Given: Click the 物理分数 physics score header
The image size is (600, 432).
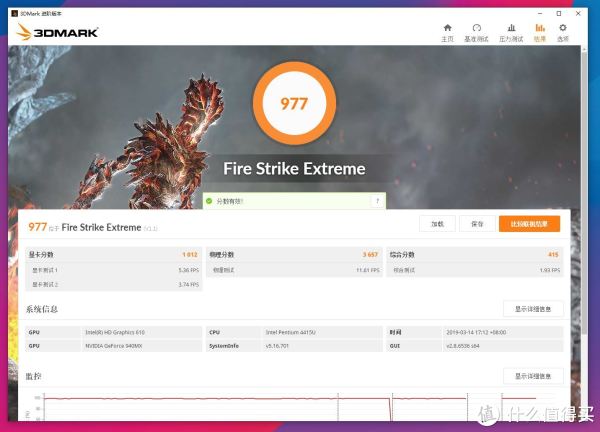Looking at the screenshot, I should [x=222, y=254].
